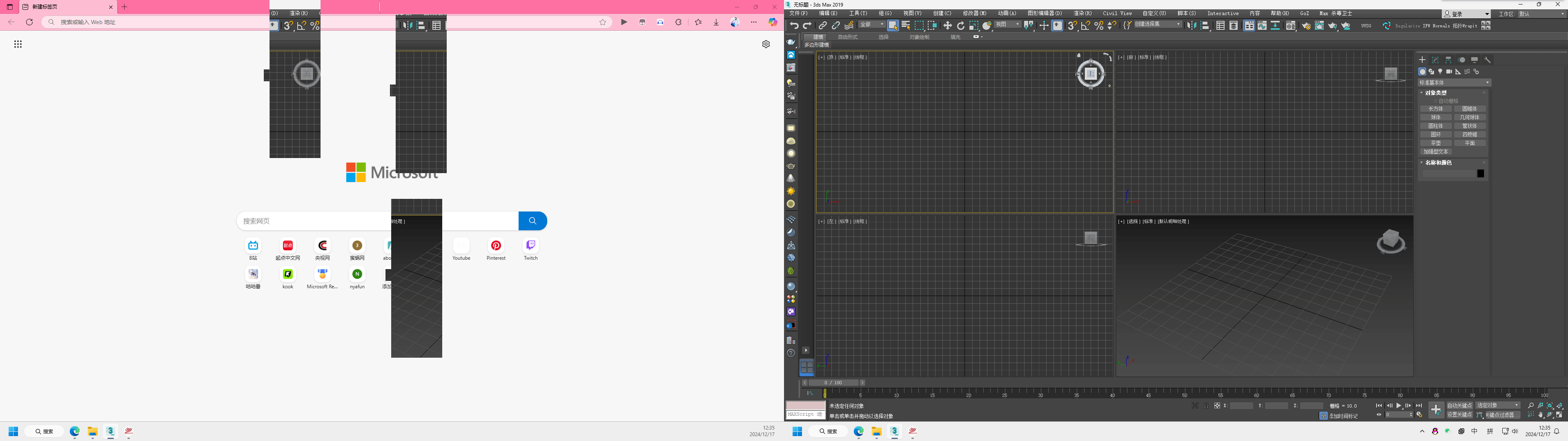The height and width of the screenshot is (441, 1568).
Task: Click the 茶壶 teapot button
Action: click(x=1436, y=143)
